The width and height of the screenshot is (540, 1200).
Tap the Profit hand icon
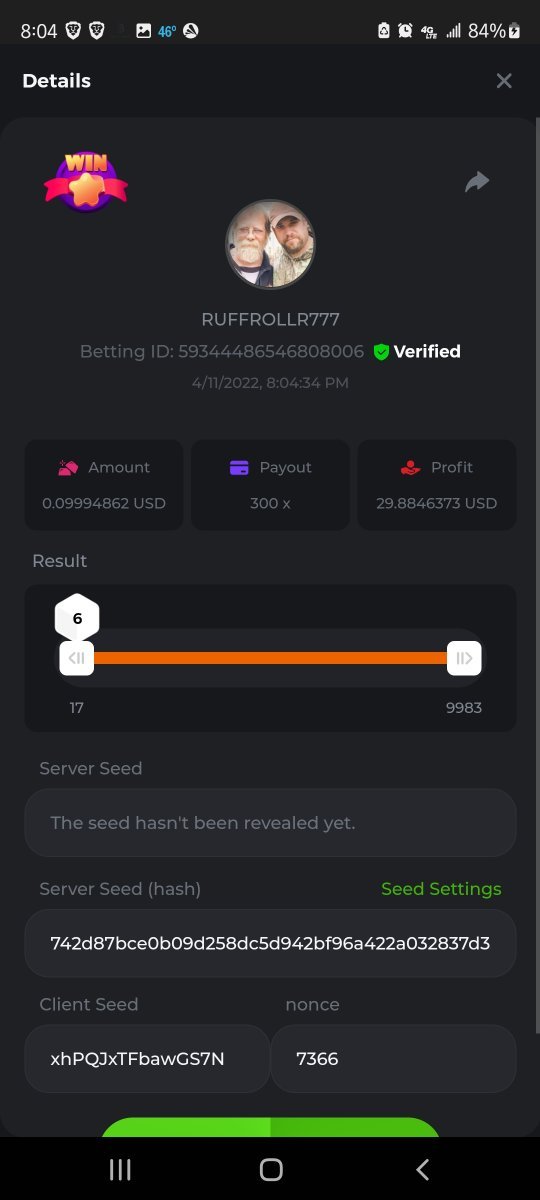pos(410,467)
